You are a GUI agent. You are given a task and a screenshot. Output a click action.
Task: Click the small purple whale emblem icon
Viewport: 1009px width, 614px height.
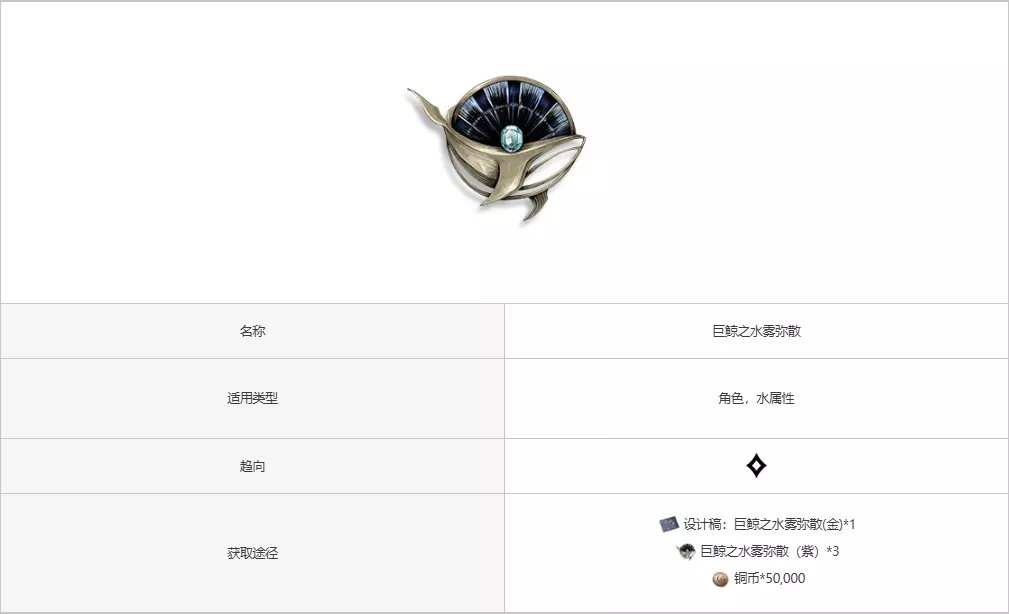point(686,551)
